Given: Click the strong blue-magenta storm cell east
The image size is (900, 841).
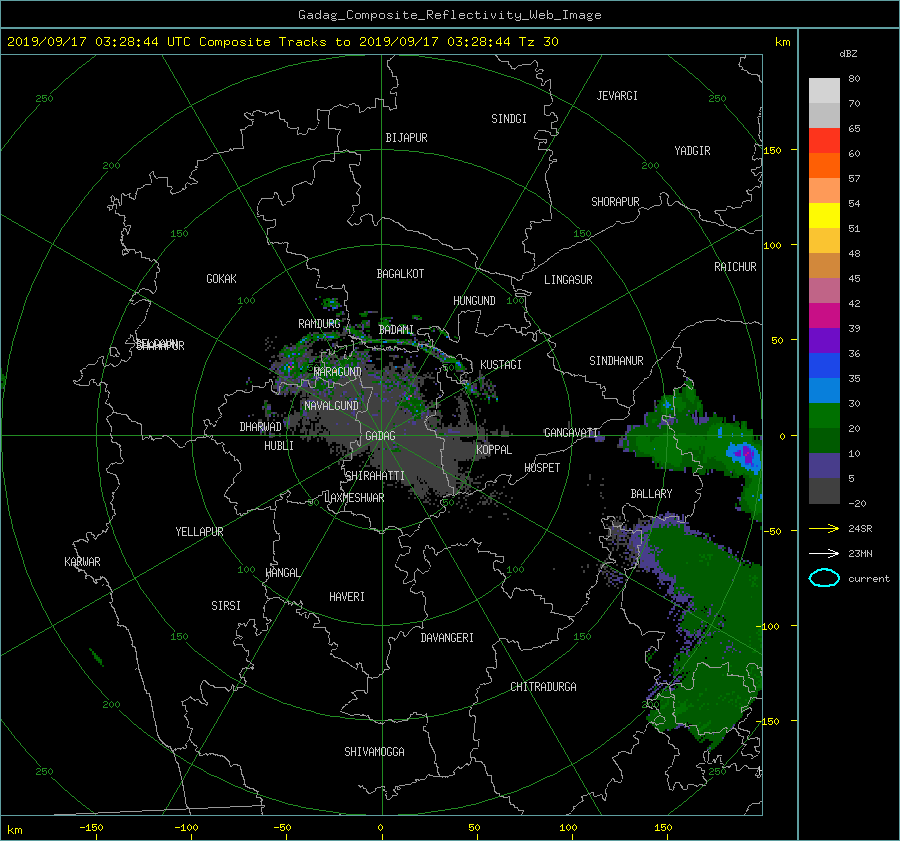Looking at the screenshot, I should (744, 455).
